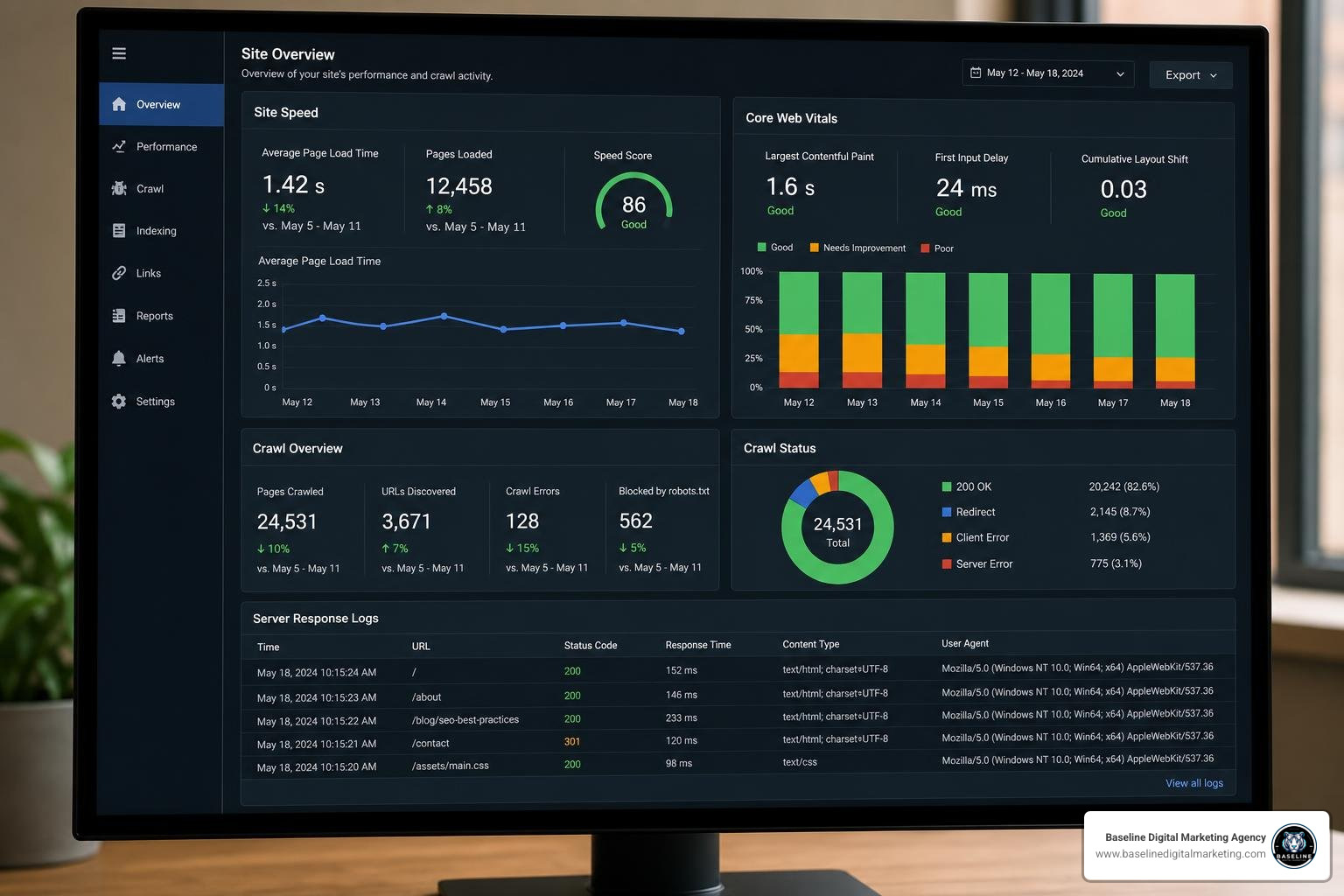This screenshot has width=1344, height=896.
Task: Click the View all logs link
Action: tap(1194, 783)
